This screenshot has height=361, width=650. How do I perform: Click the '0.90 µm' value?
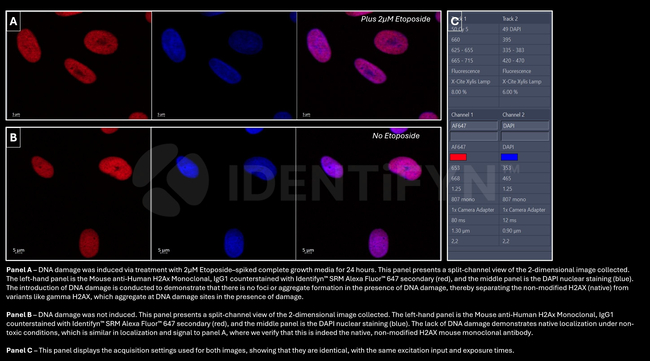[512, 230]
